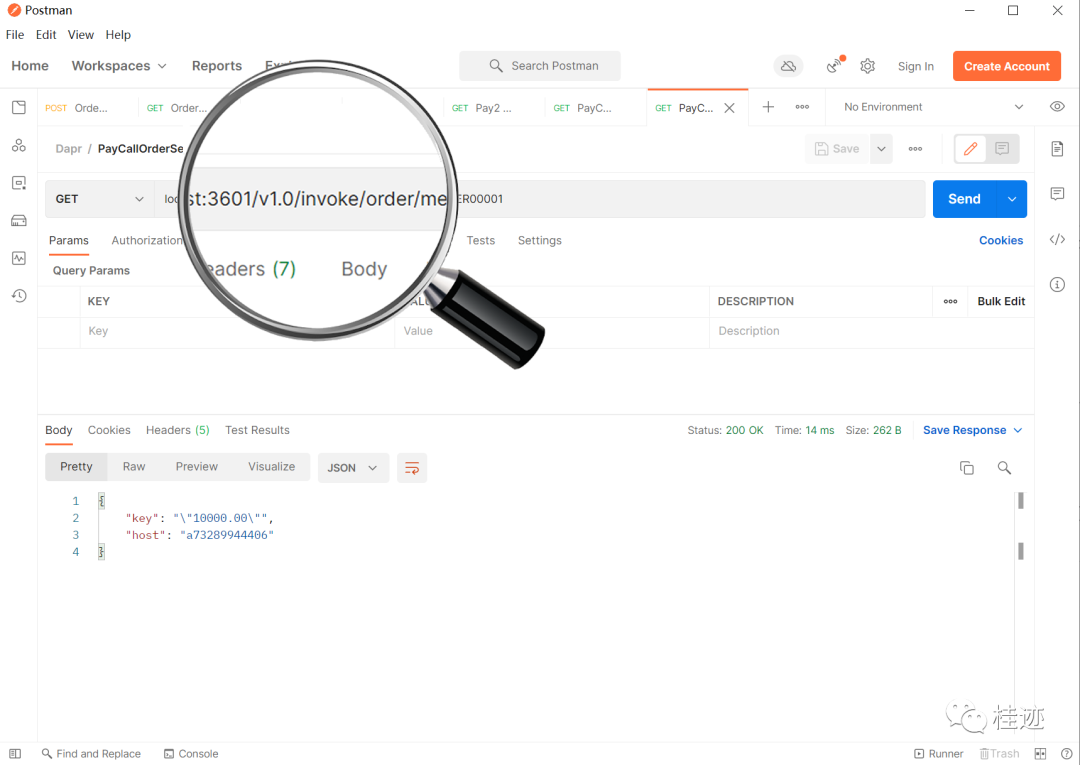1080x765 pixels.
Task: Open help icon in status bar
Action: [x=1066, y=754]
